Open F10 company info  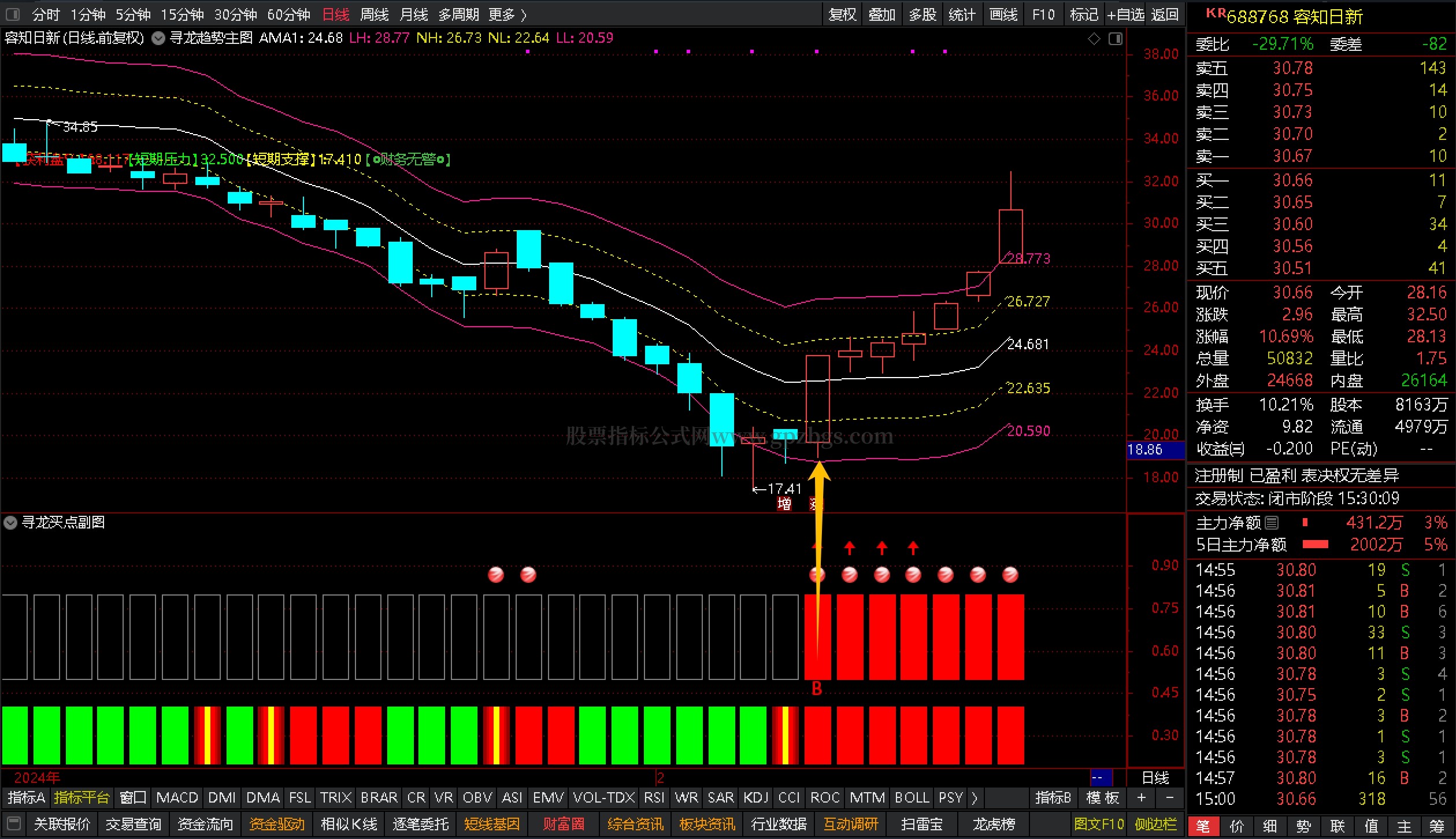coord(1044,14)
